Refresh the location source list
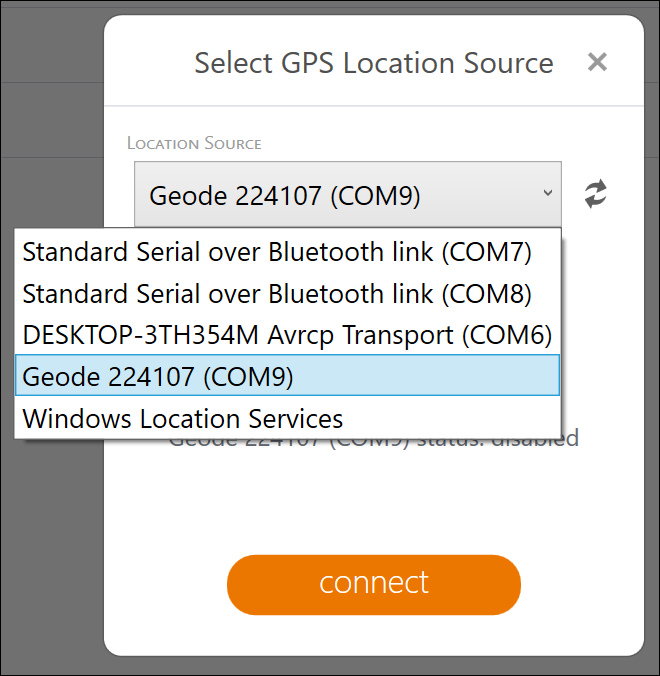 596,194
